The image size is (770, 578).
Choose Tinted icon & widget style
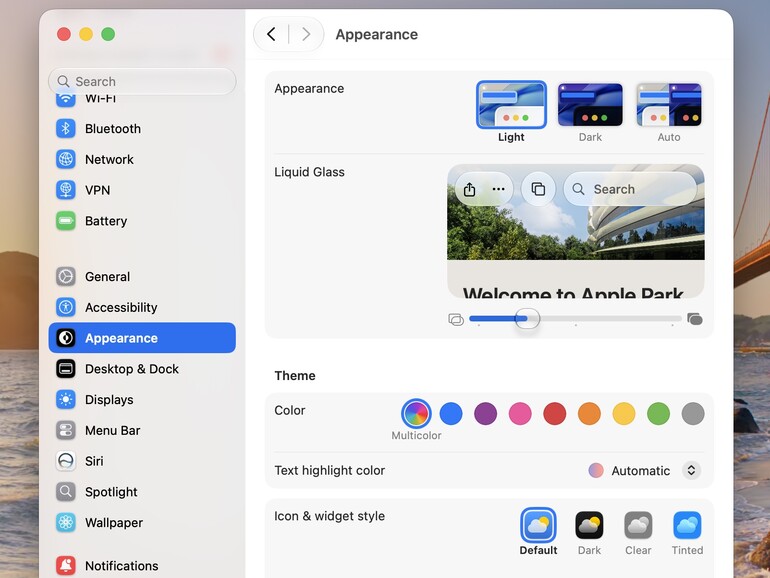pos(687,525)
